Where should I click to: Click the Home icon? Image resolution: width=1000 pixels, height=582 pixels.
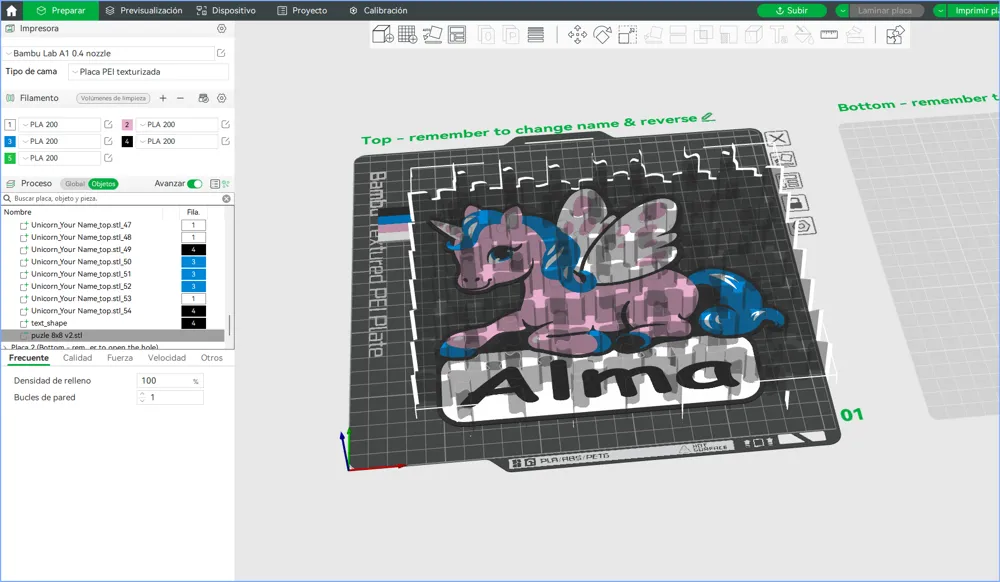point(11,10)
